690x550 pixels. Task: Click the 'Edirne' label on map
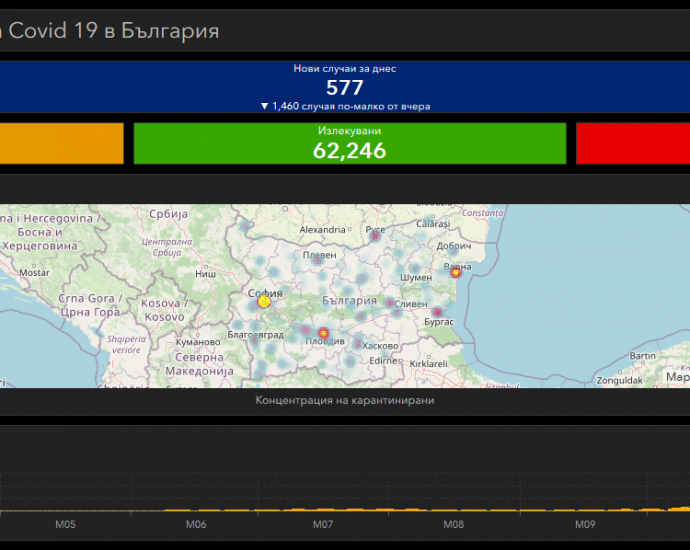(383, 361)
